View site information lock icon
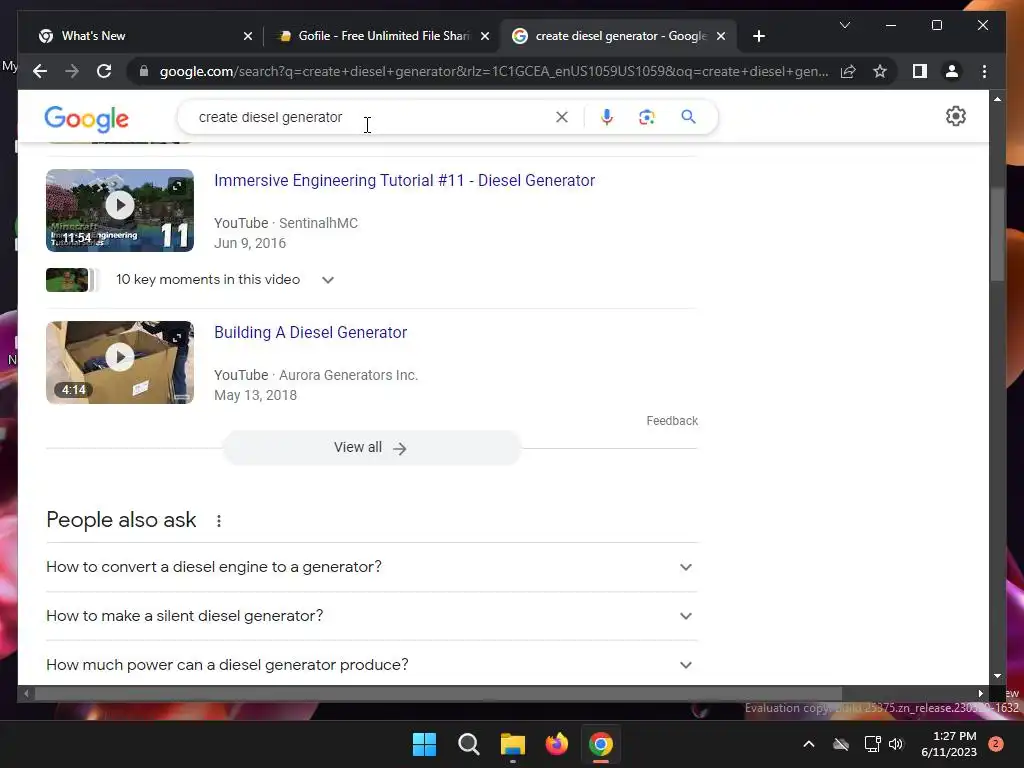 coord(144,71)
